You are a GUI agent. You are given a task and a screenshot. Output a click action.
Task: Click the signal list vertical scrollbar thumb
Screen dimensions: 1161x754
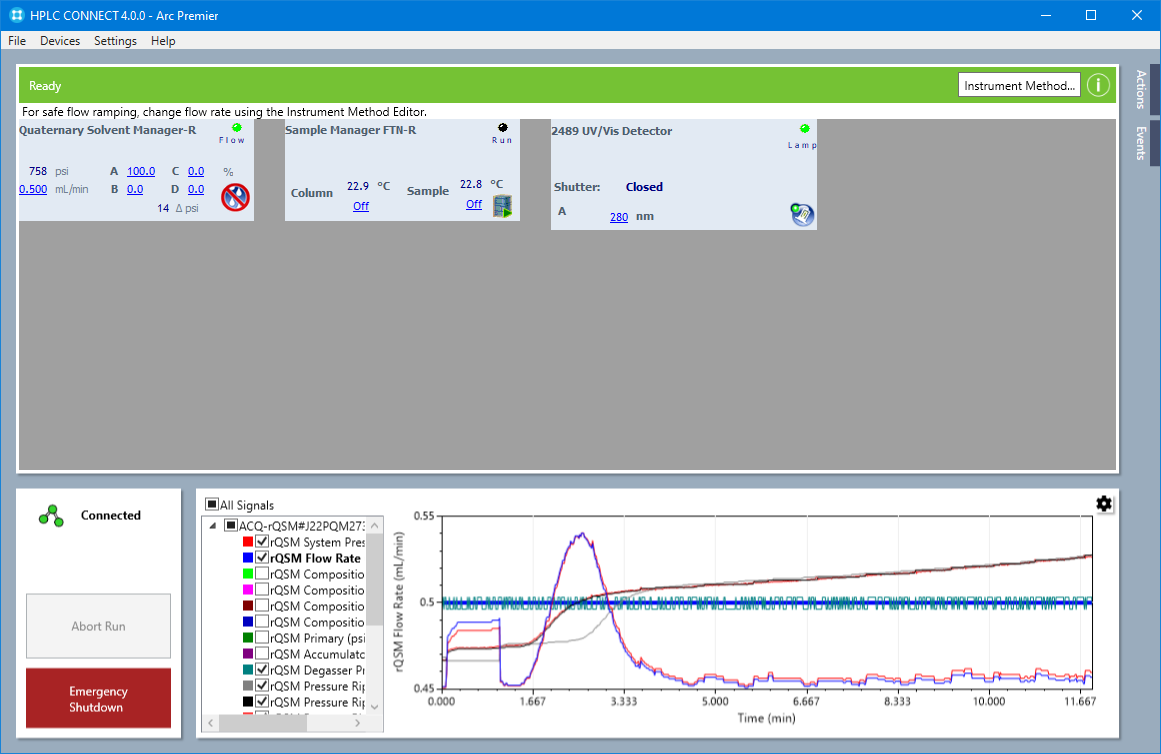(375, 581)
